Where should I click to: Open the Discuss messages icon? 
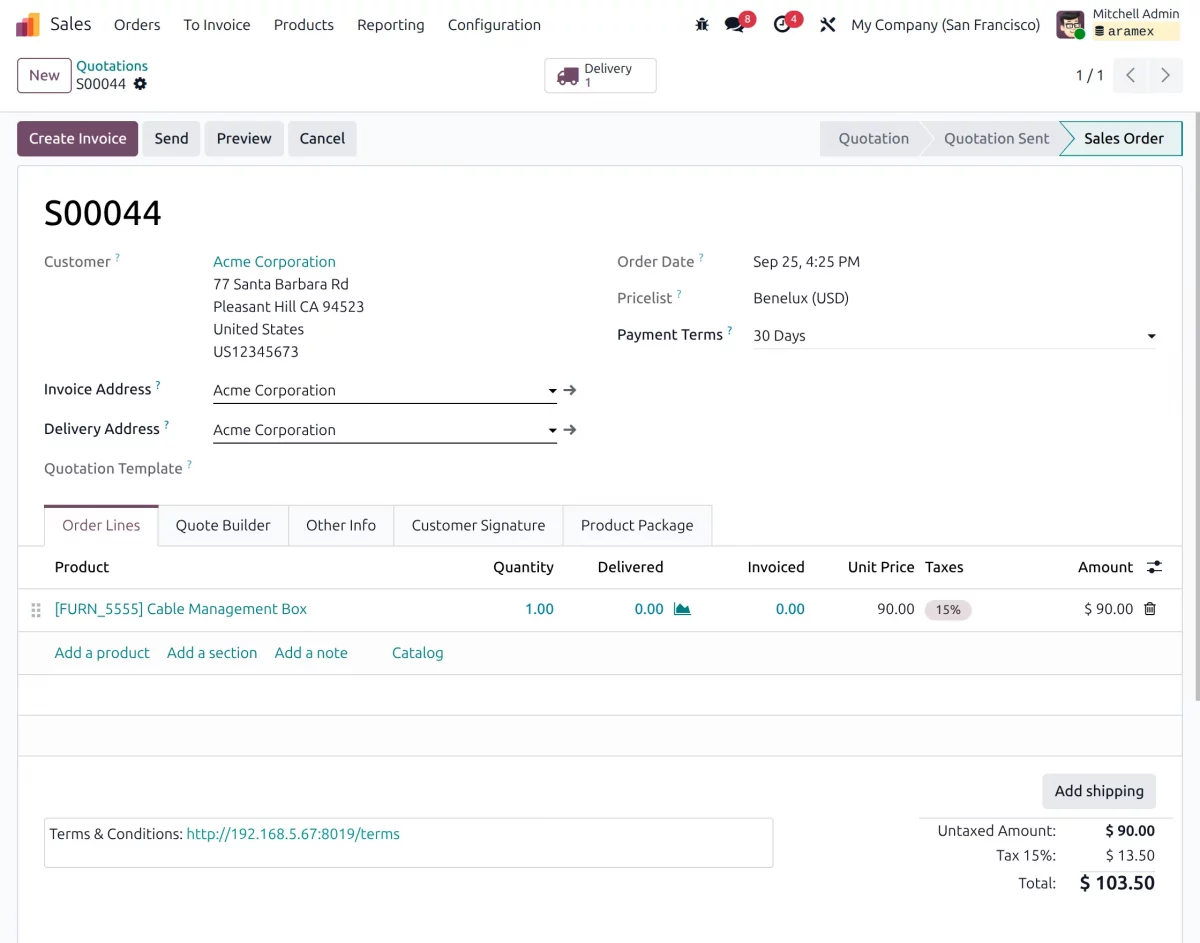(737, 24)
